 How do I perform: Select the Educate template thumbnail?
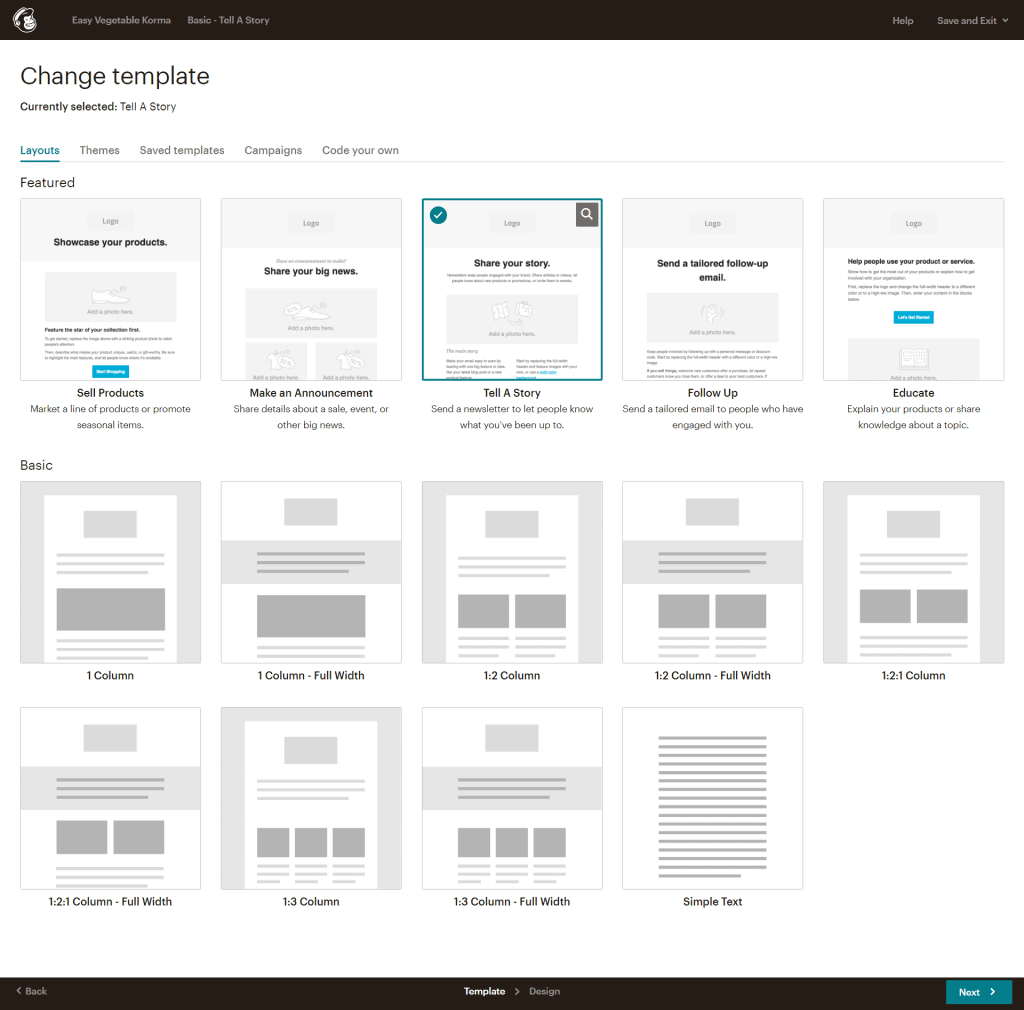[914, 289]
